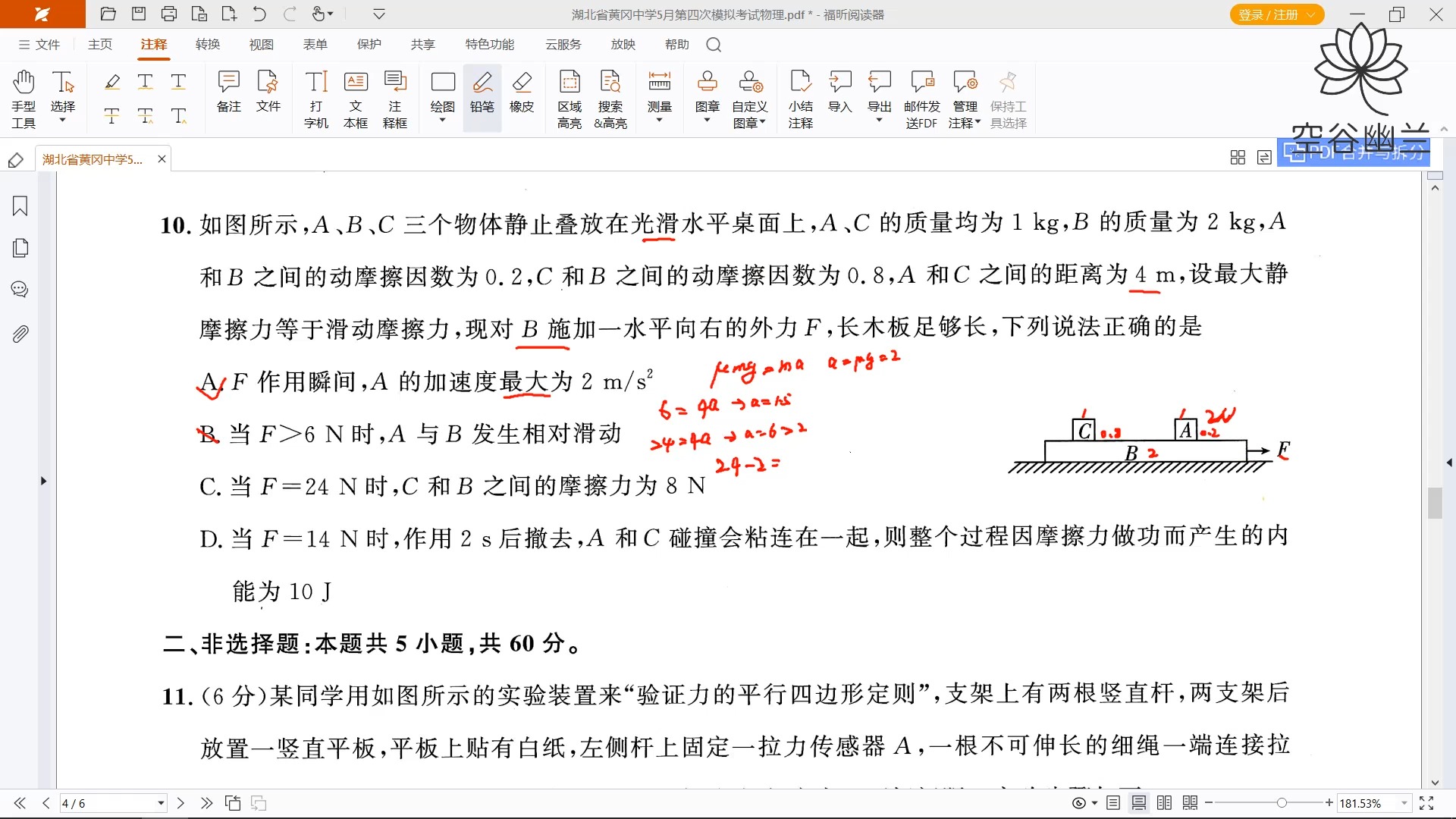Select the Text Box tool (文本框)
This screenshot has width=1456, height=819.
tap(356, 99)
